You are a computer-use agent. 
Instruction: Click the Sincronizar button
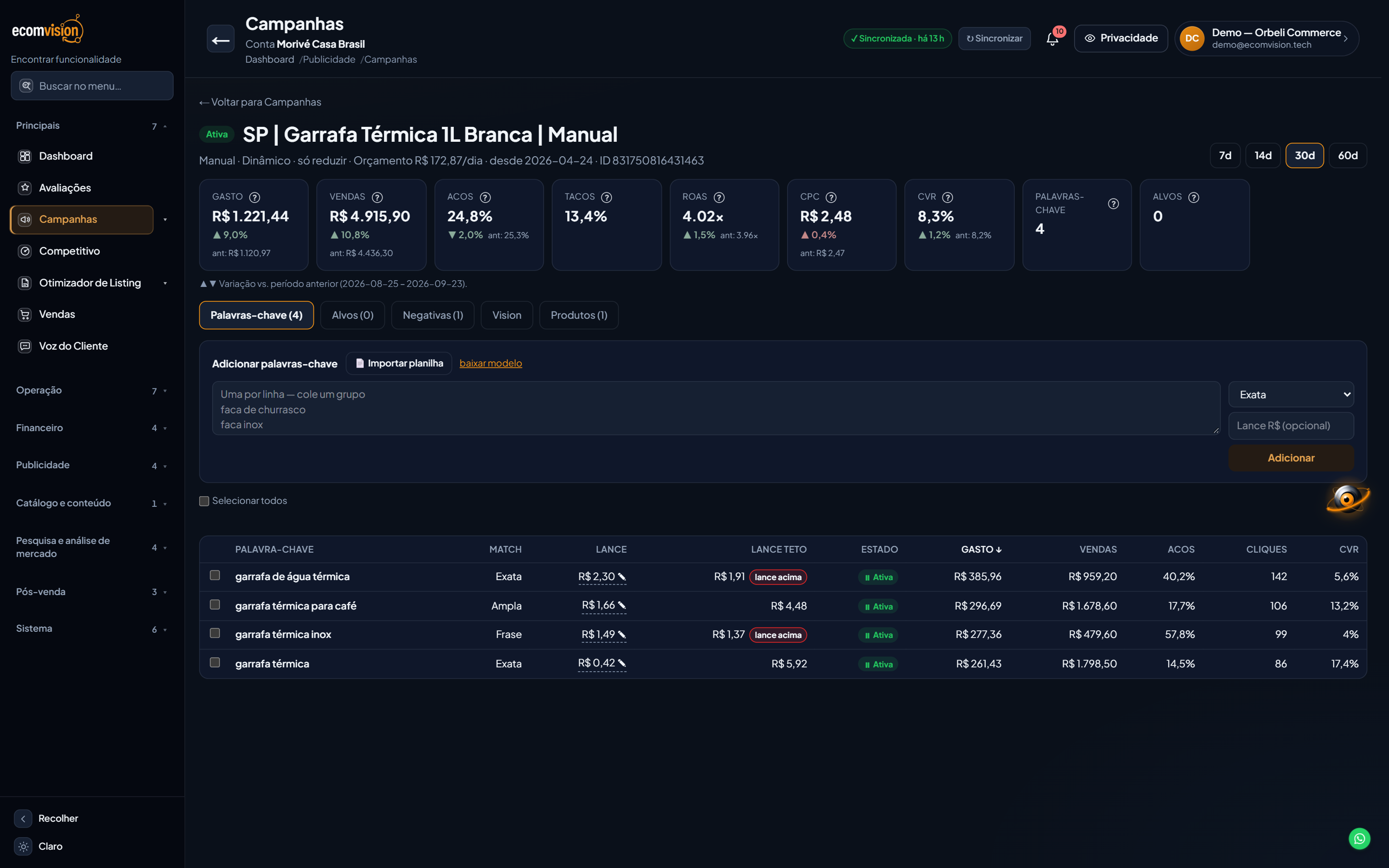pos(994,39)
